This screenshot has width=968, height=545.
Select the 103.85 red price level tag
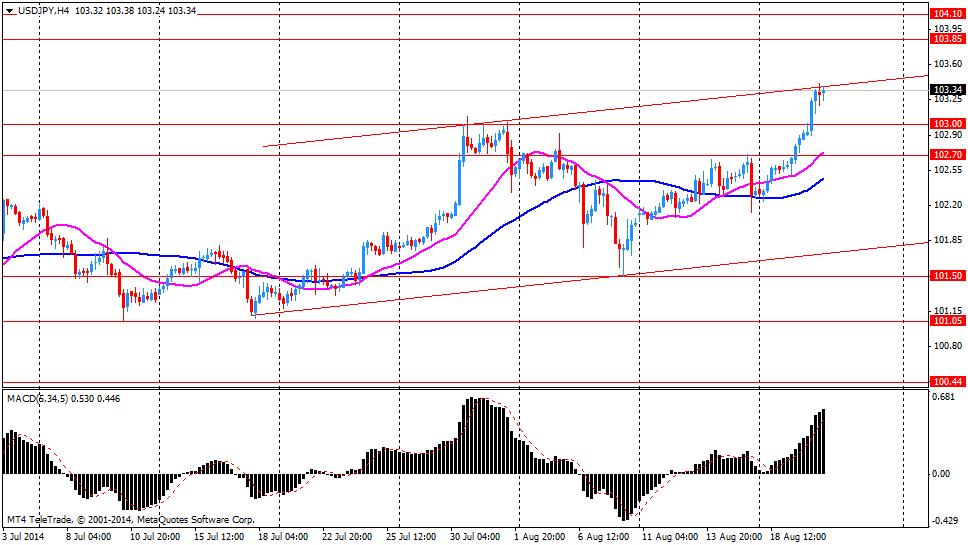pyautogui.click(x=946, y=39)
